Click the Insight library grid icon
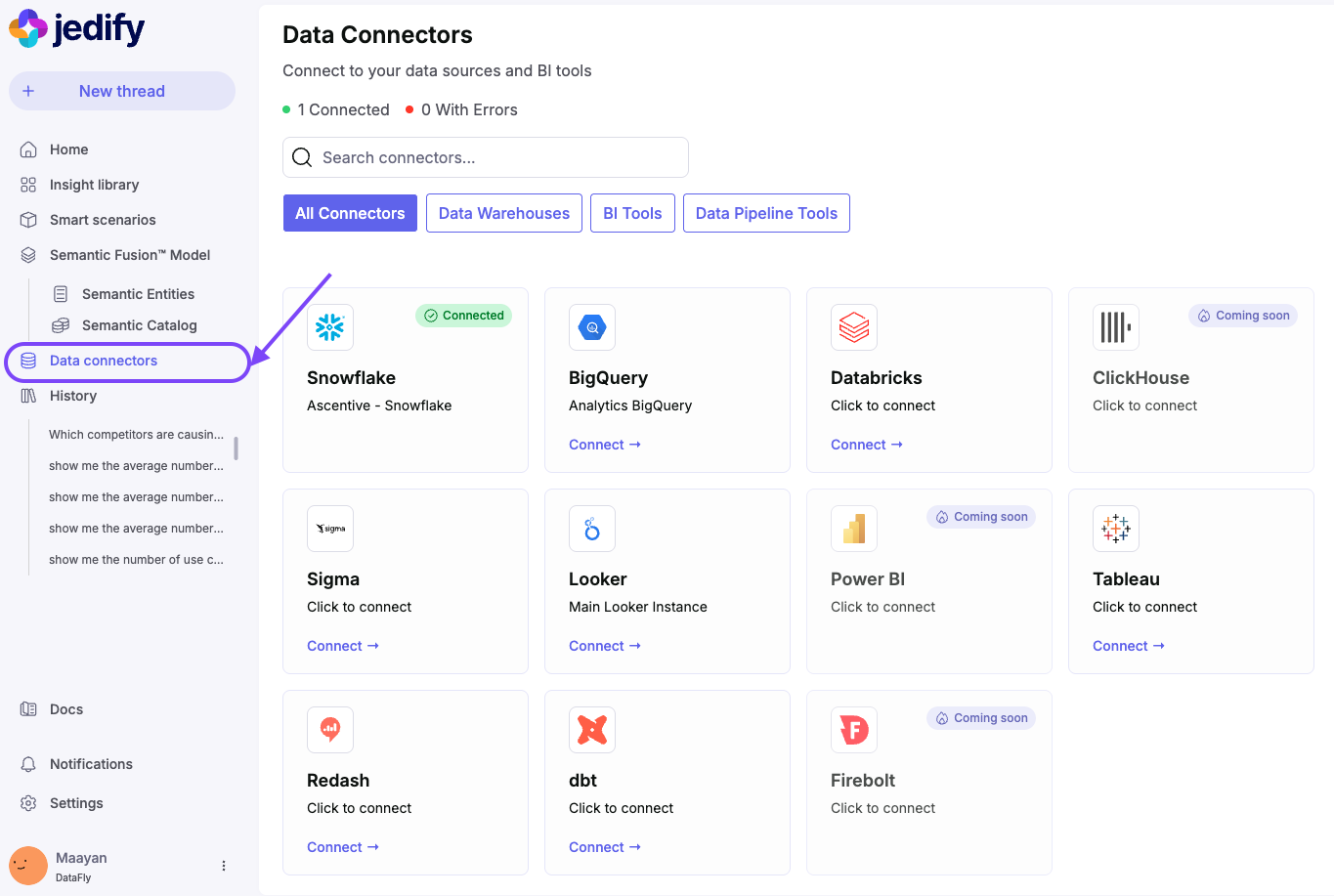Screen dimensions: 1334x896 coord(28,185)
